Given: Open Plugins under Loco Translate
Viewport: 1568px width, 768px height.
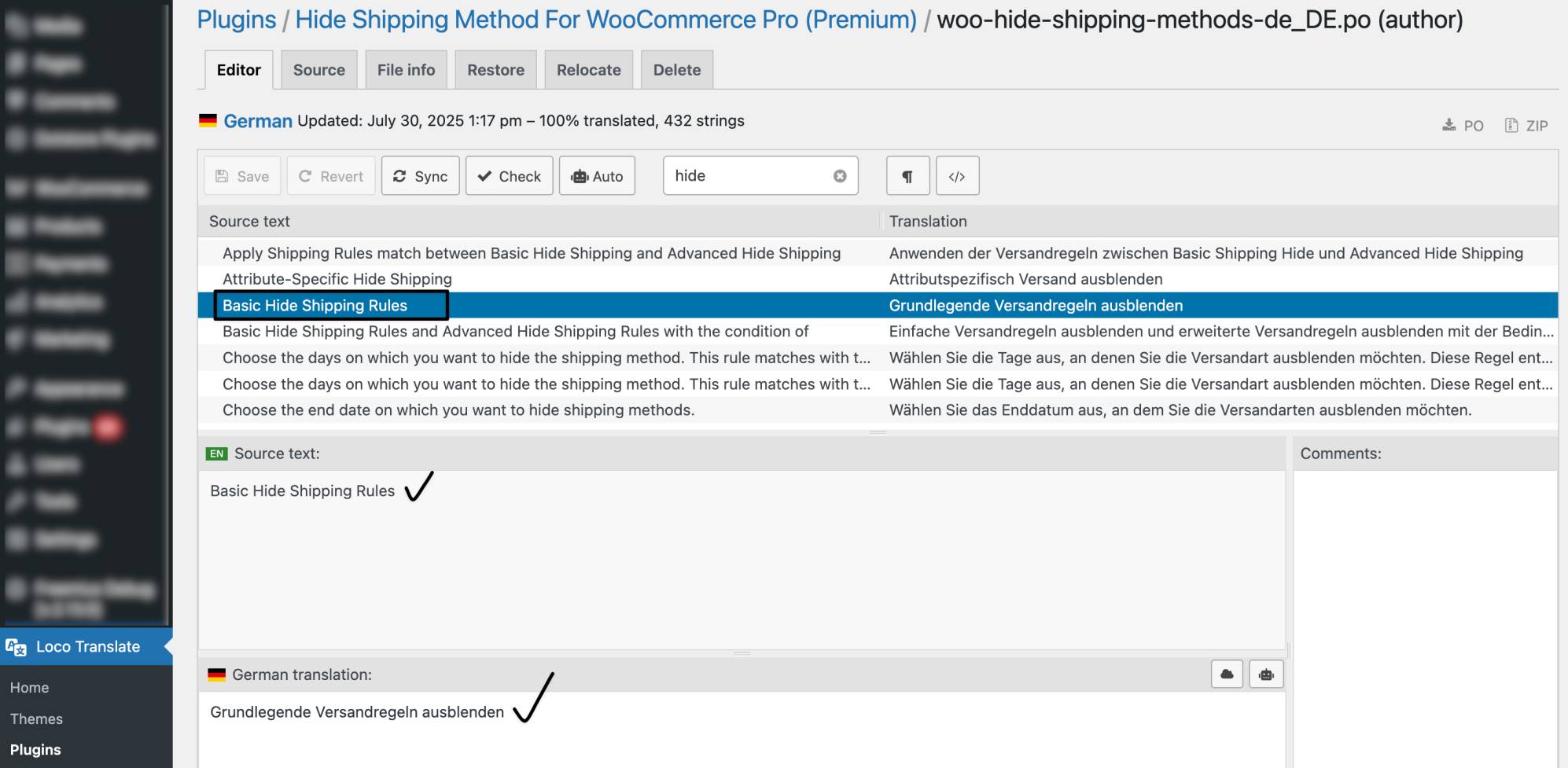Looking at the screenshot, I should coord(35,750).
